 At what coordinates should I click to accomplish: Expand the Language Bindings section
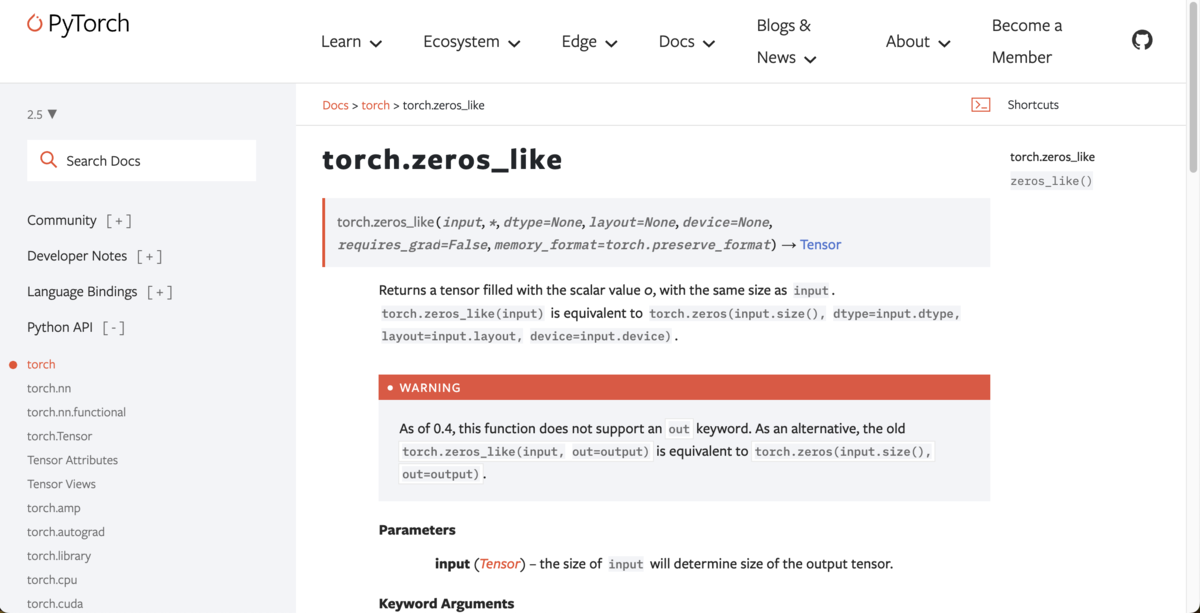click(x=160, y=291)
